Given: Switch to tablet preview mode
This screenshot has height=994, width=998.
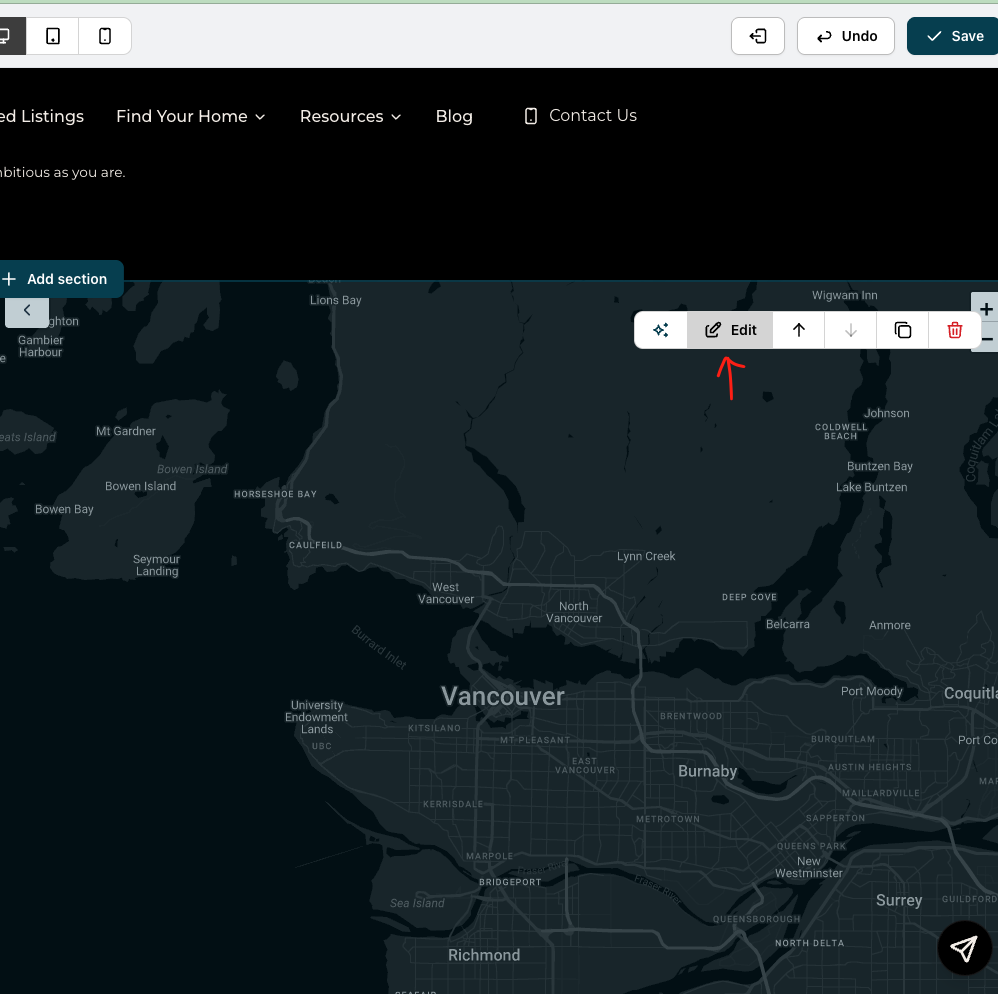Looking at the screenshot, I should (53, 36).
